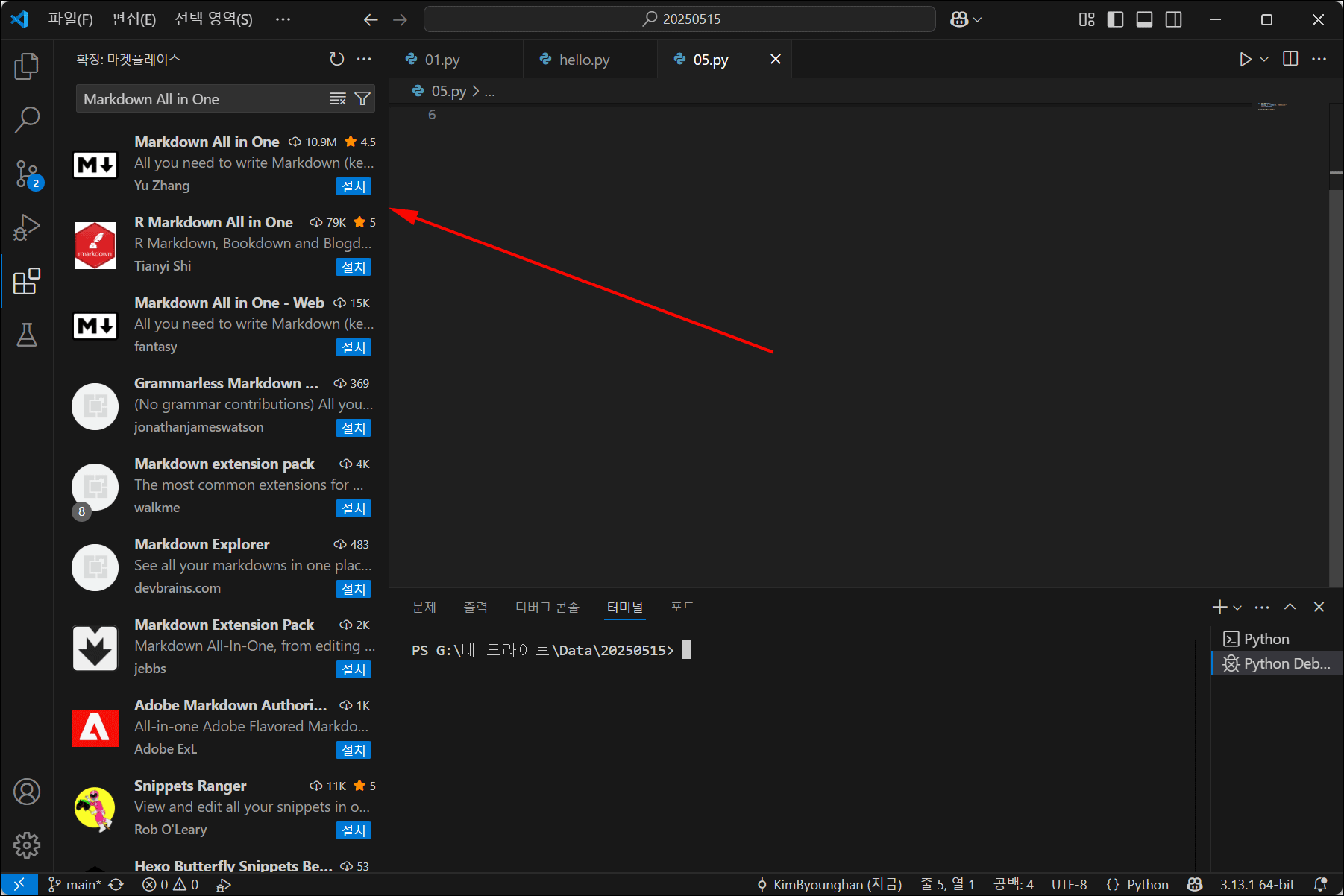Open the Manage gear icon
This screenshot has height=896, width=1344.
[27, 845]
